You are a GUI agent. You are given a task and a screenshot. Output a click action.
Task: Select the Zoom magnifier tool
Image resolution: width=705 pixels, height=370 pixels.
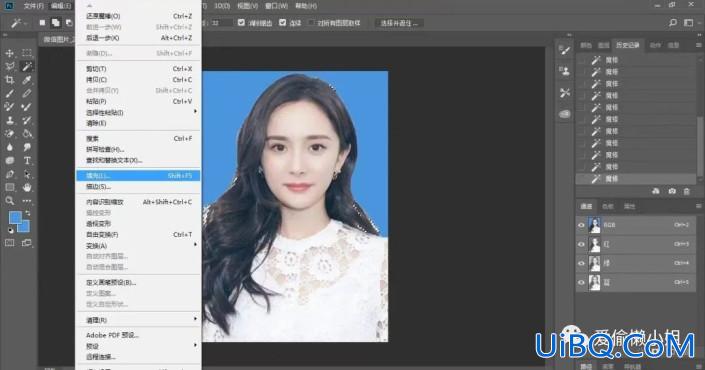[x=9, y=201]
